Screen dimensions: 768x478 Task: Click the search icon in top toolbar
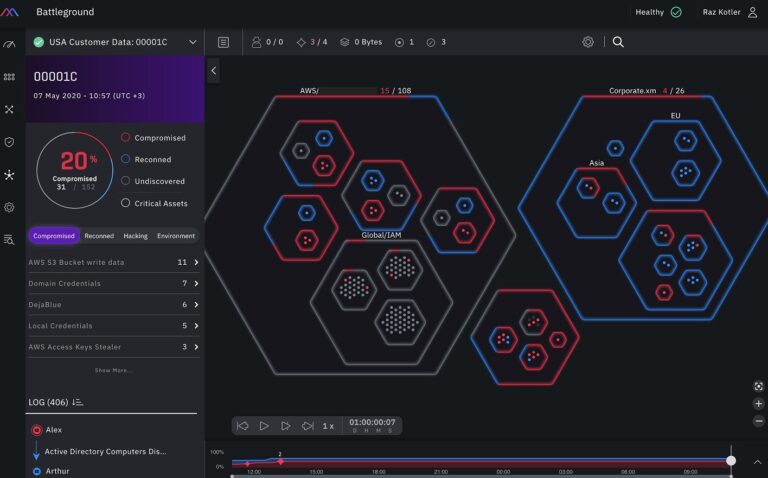click(x=618, y=42)
